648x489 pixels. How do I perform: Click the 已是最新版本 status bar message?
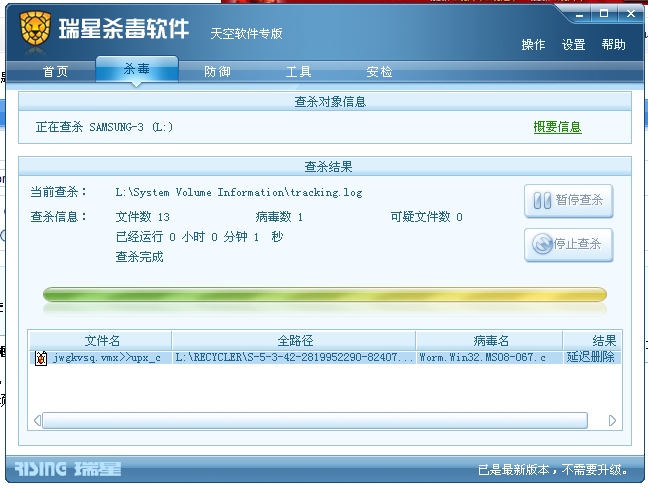tap(553, 470)
